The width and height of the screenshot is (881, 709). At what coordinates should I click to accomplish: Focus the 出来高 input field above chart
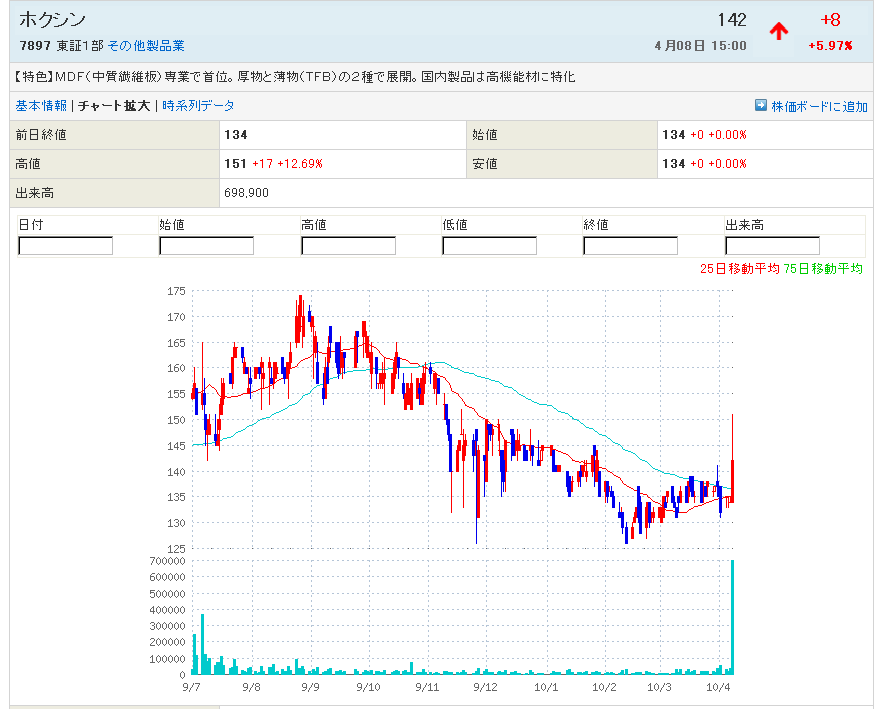point(772,245)
